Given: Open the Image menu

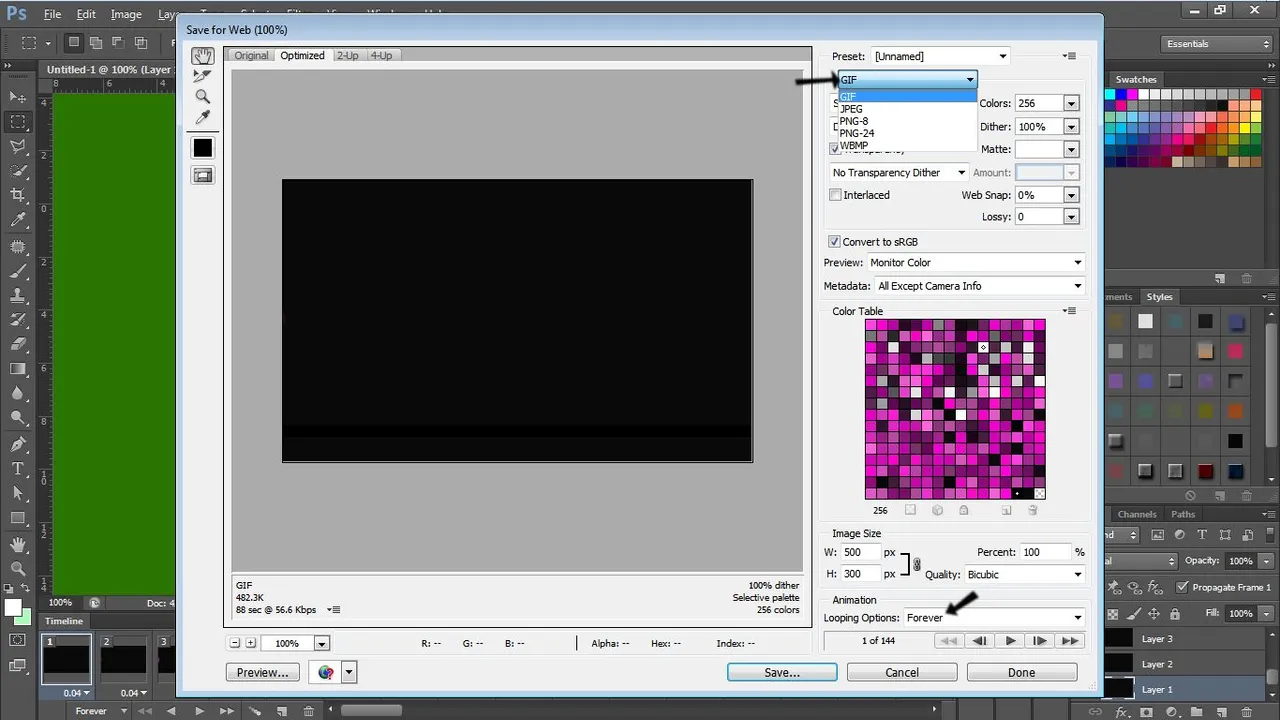Looking at the screenshot, I should 126,15.
